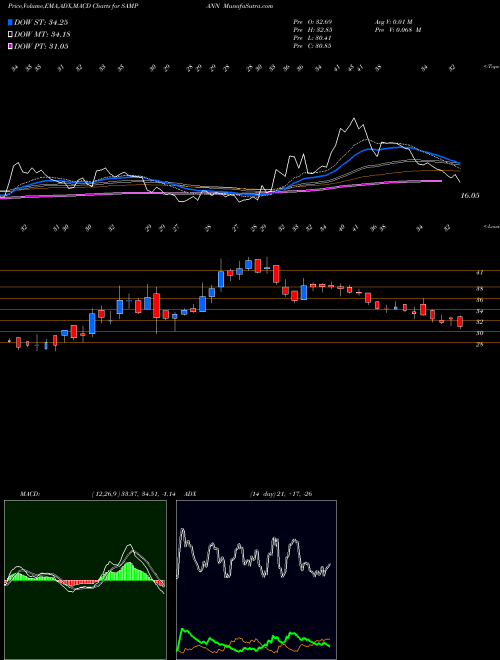Click the last red candlestick at the chart's right end
This screenshot has height=660, width=500.
point(460,322)
